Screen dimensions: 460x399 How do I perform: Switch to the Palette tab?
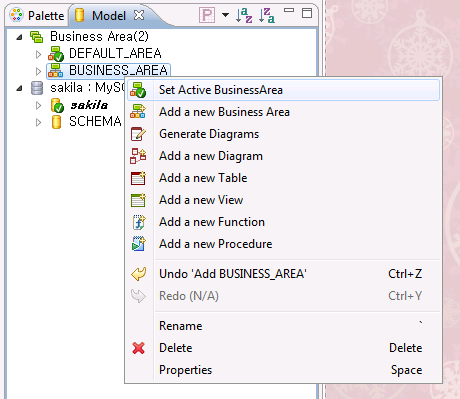[x=37, y=15]
